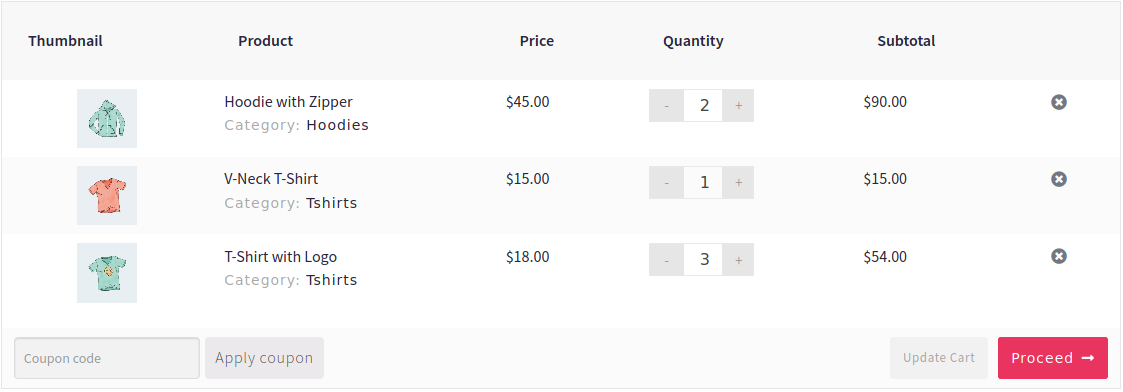Remove Hoodie with Zipper from cart
This screenshot has width=1123, height=392.
point(1059,102)
